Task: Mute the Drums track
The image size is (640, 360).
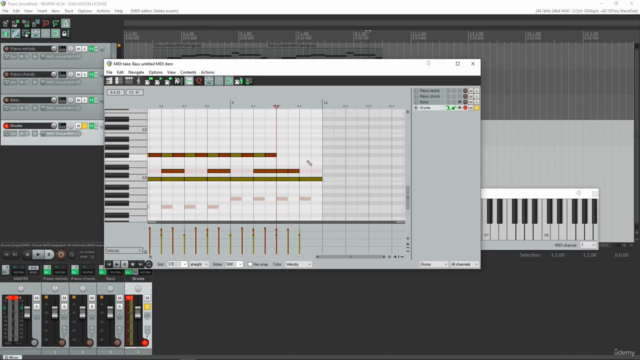Action: pos(78,126)
